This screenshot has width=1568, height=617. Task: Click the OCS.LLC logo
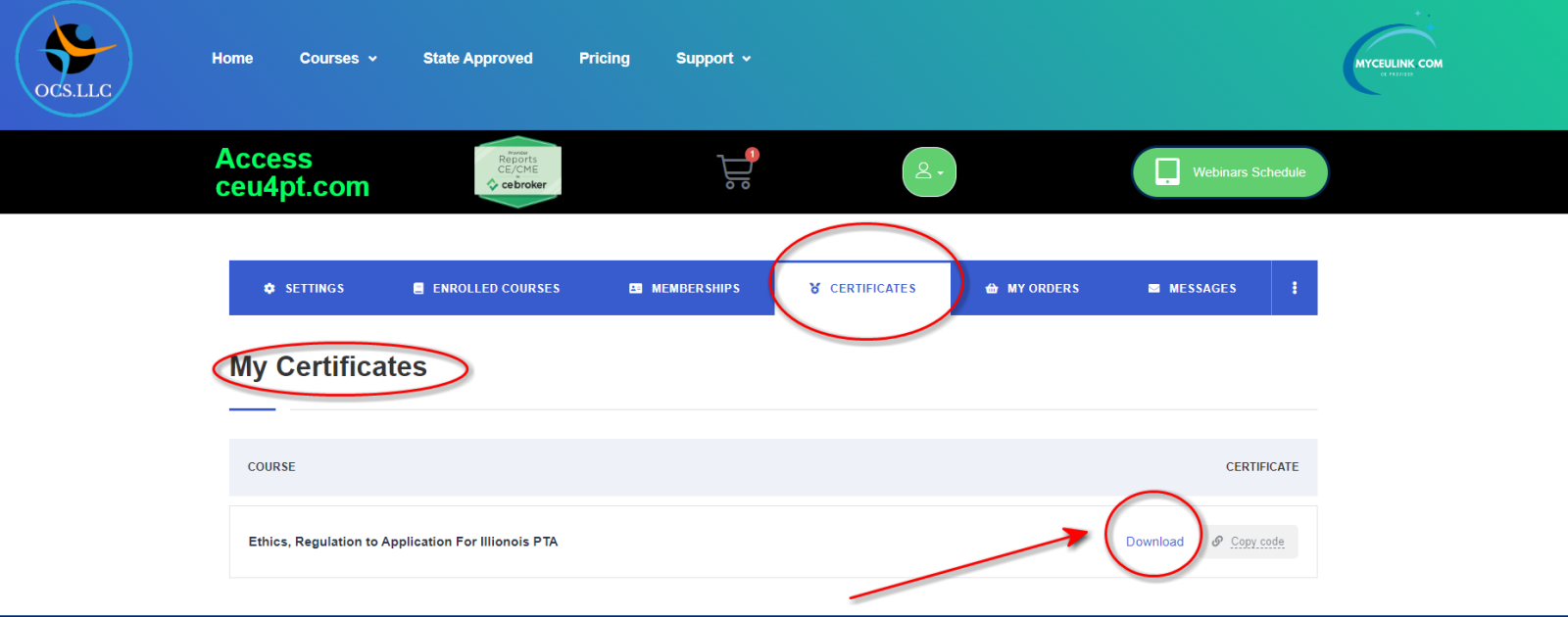point(73,60)
